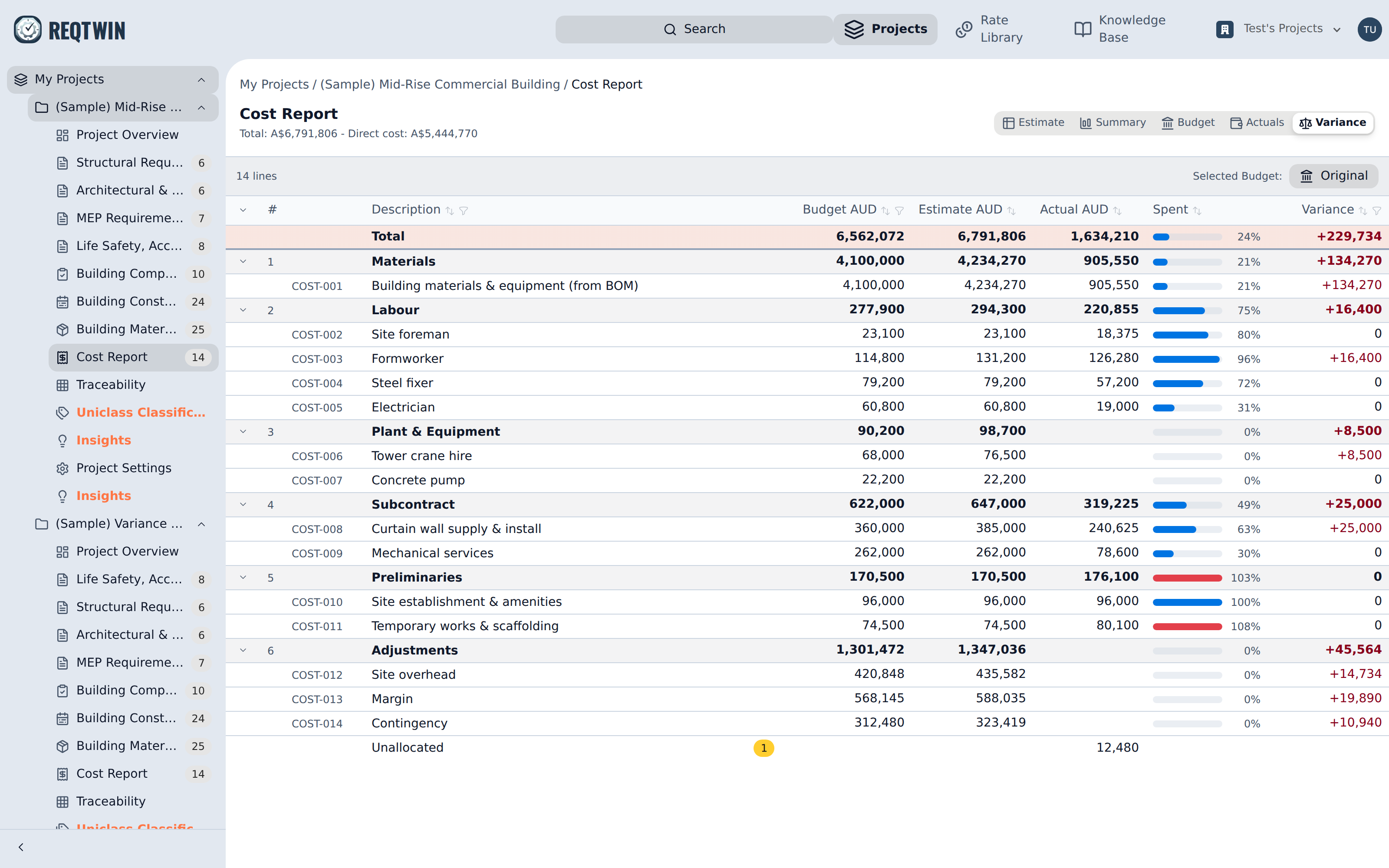
Task: Collapse the (Sample) Mid-Rise project folder
Action: click(x=201, y=107)
